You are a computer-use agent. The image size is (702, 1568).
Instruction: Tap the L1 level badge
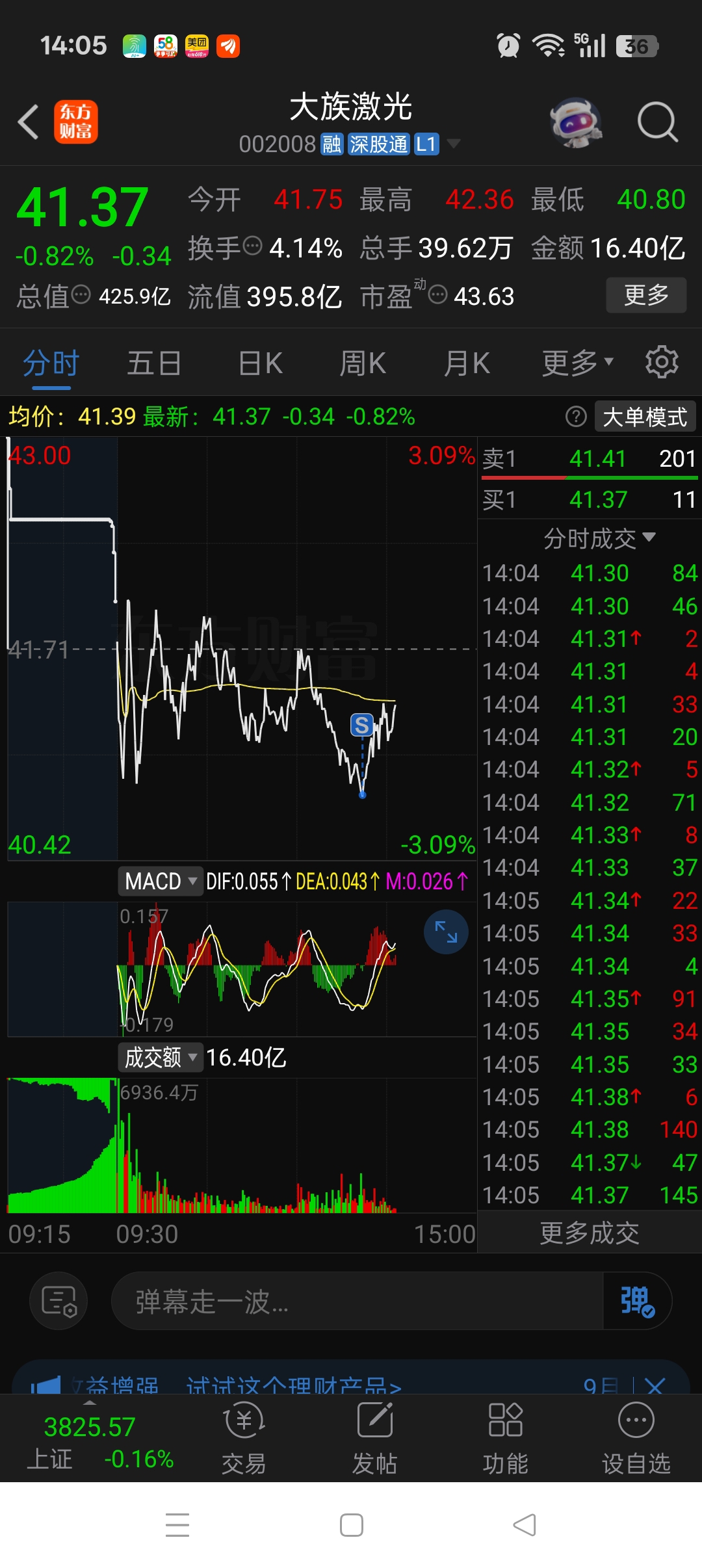click(x=426, y=144)
